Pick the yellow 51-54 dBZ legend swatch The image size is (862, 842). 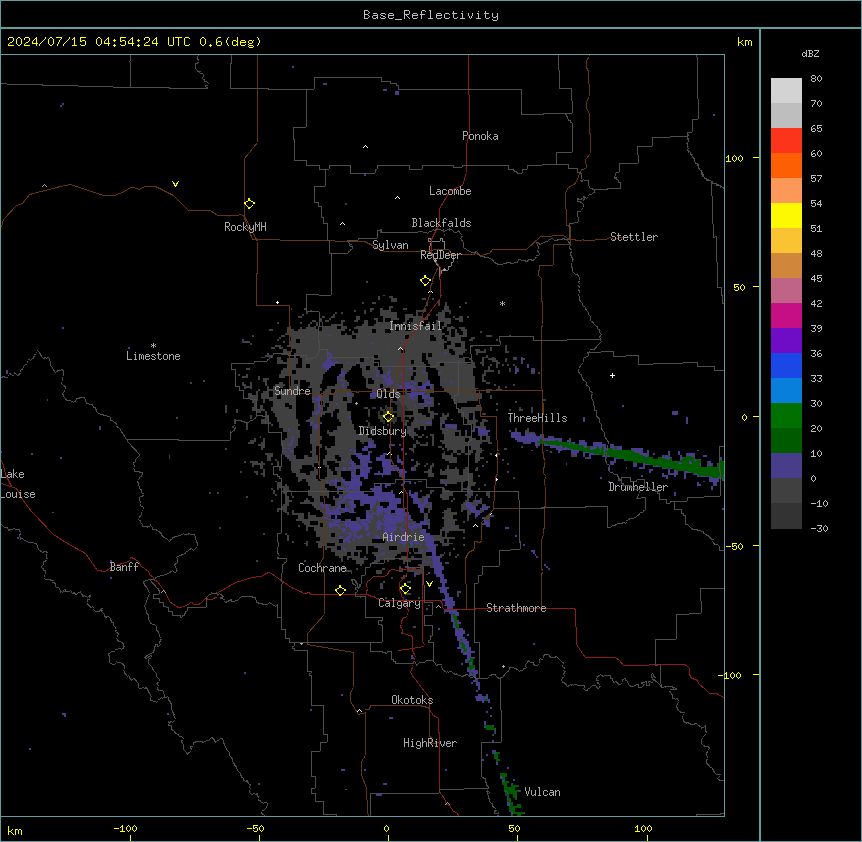[x=786, y=215]
